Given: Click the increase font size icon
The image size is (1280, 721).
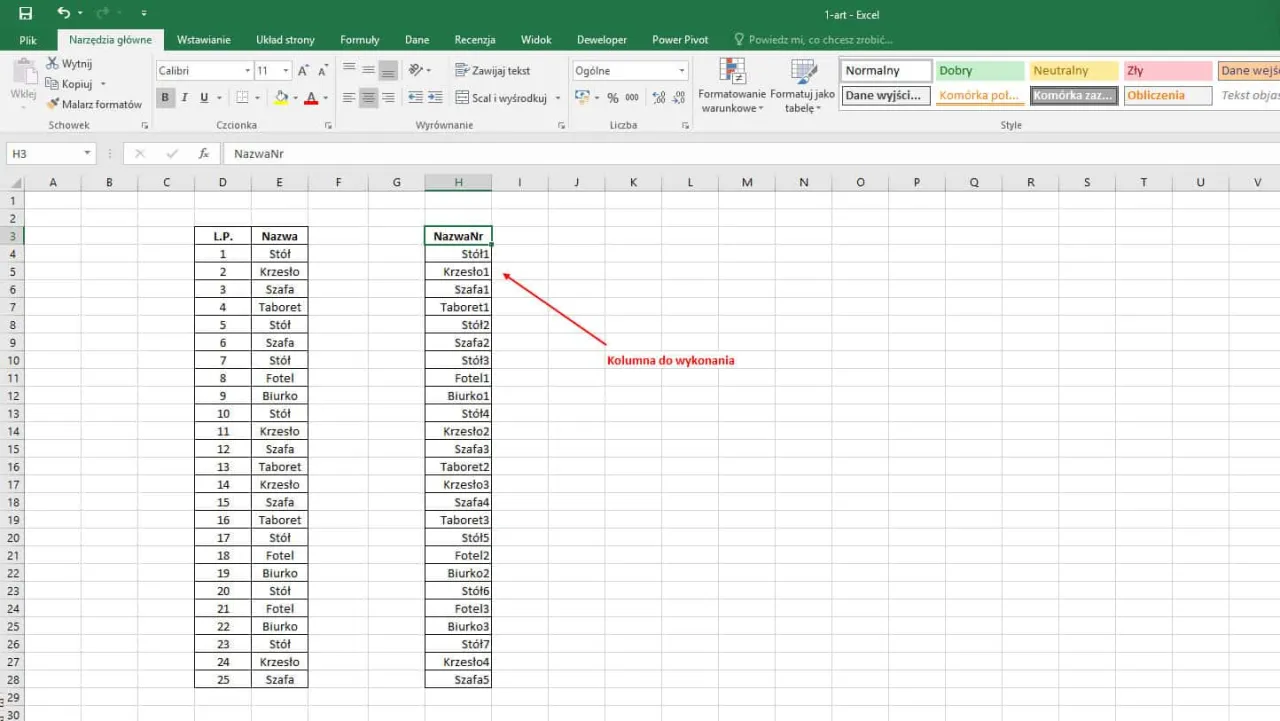Looking at the screenshot, I should [x=303, y=71].
